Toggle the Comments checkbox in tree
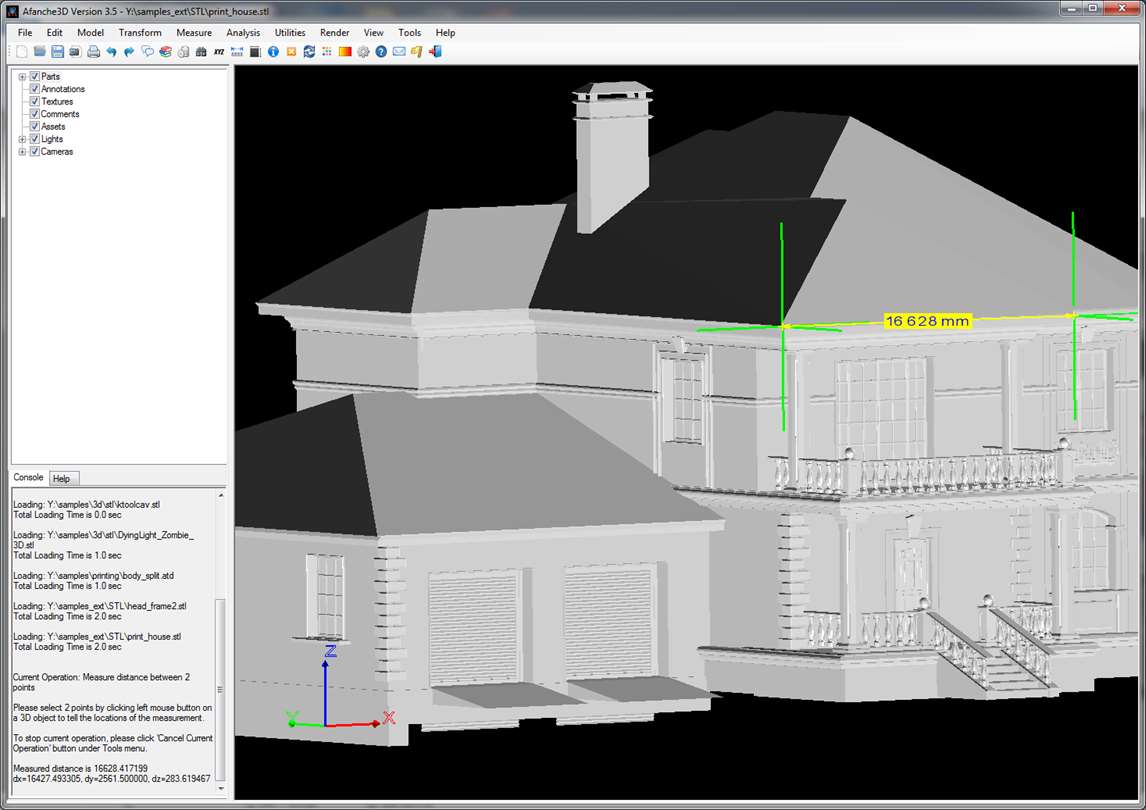This screenshot has width=1146, height=810. [x=34, y=113]
